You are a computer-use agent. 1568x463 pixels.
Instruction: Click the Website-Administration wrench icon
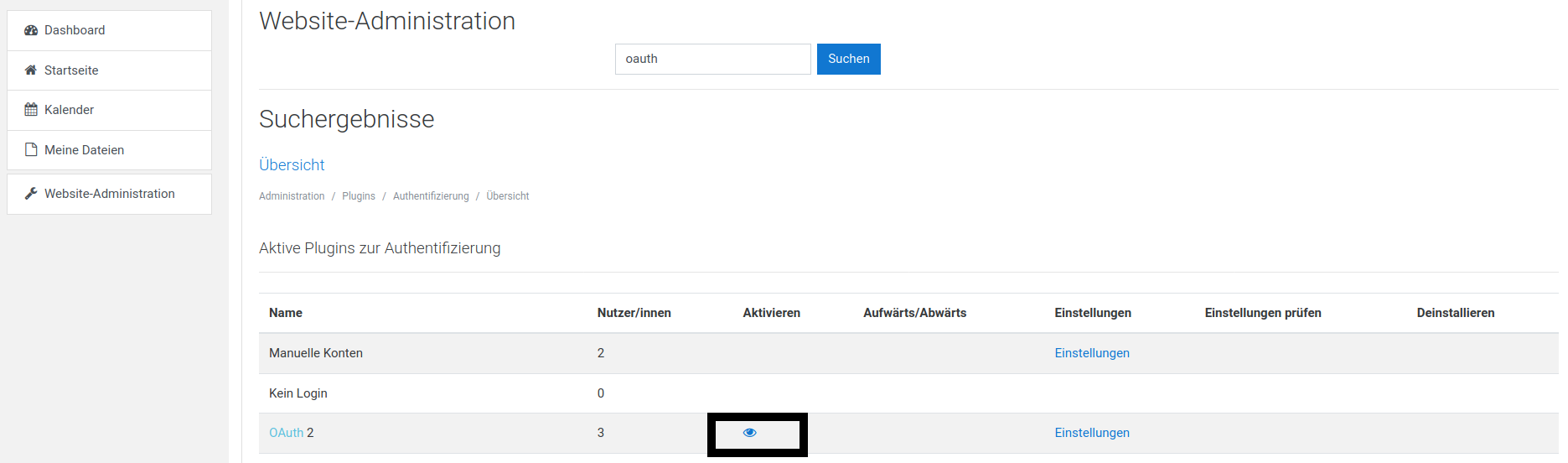pyautogui.click(x=31, y=194)
